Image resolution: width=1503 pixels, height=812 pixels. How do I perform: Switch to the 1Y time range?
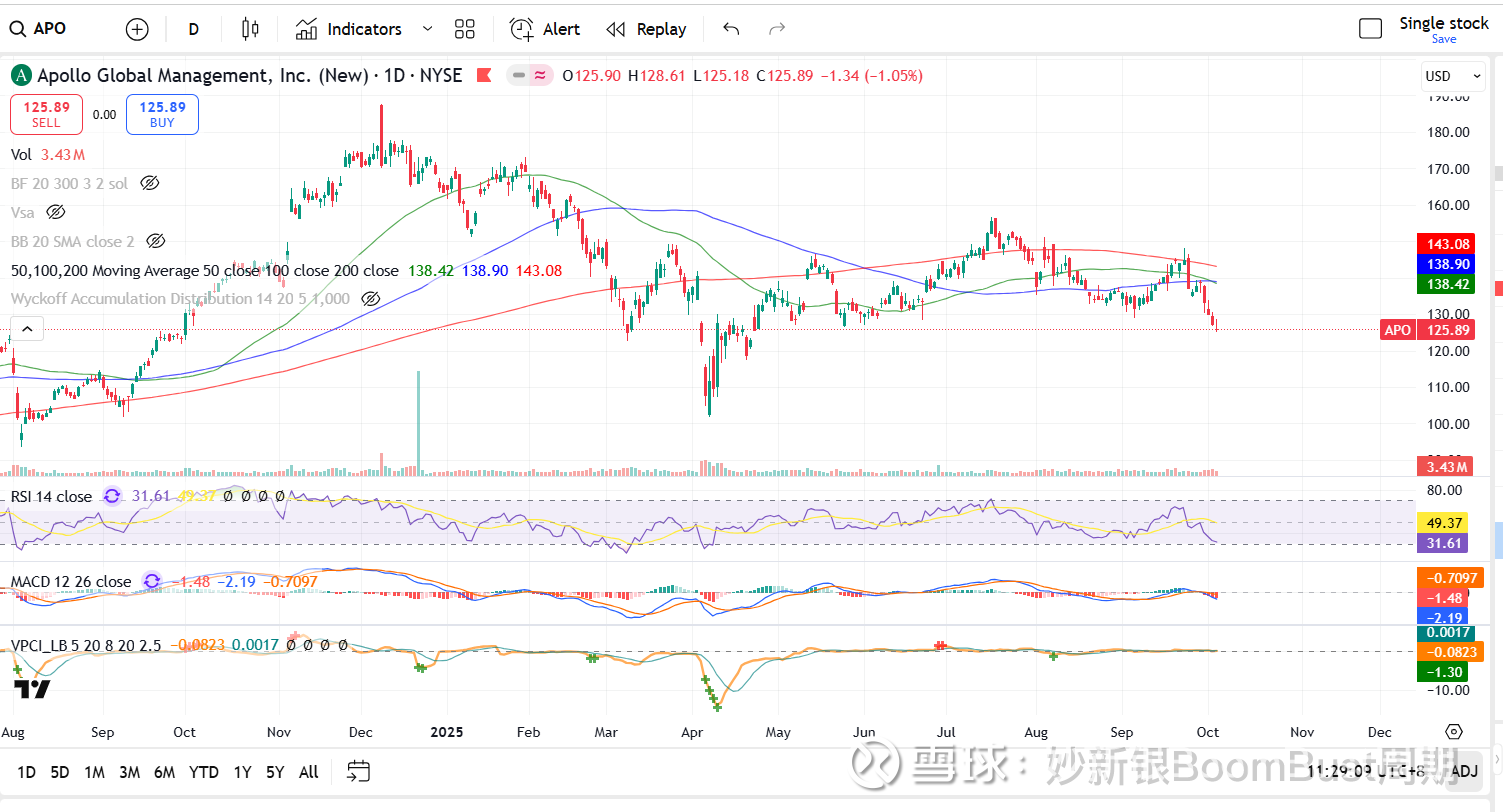click(242, 772)
